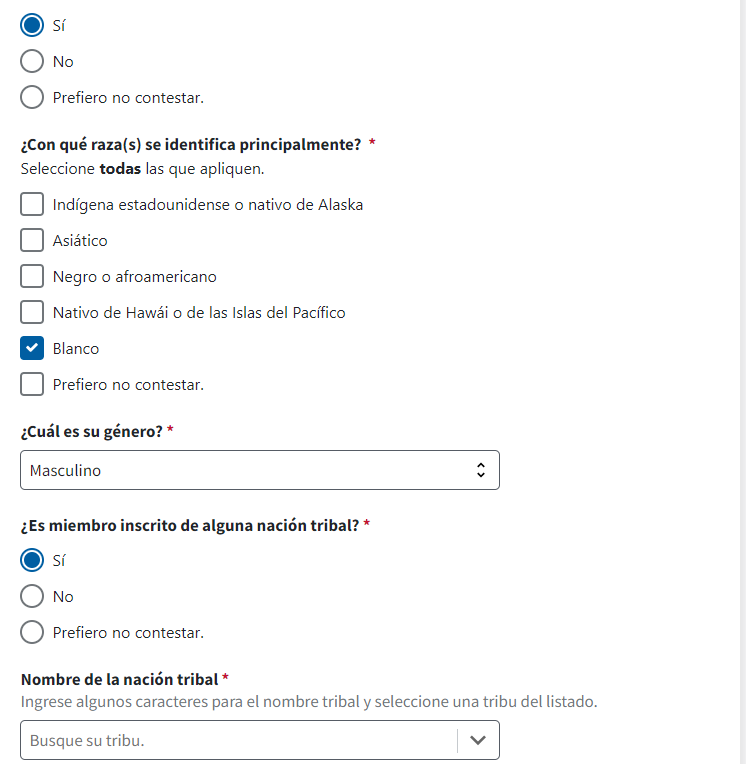This screenshot has height=764, width=746.
Task: Expand tribe list with chevron arrow
Action: [478, 741]
